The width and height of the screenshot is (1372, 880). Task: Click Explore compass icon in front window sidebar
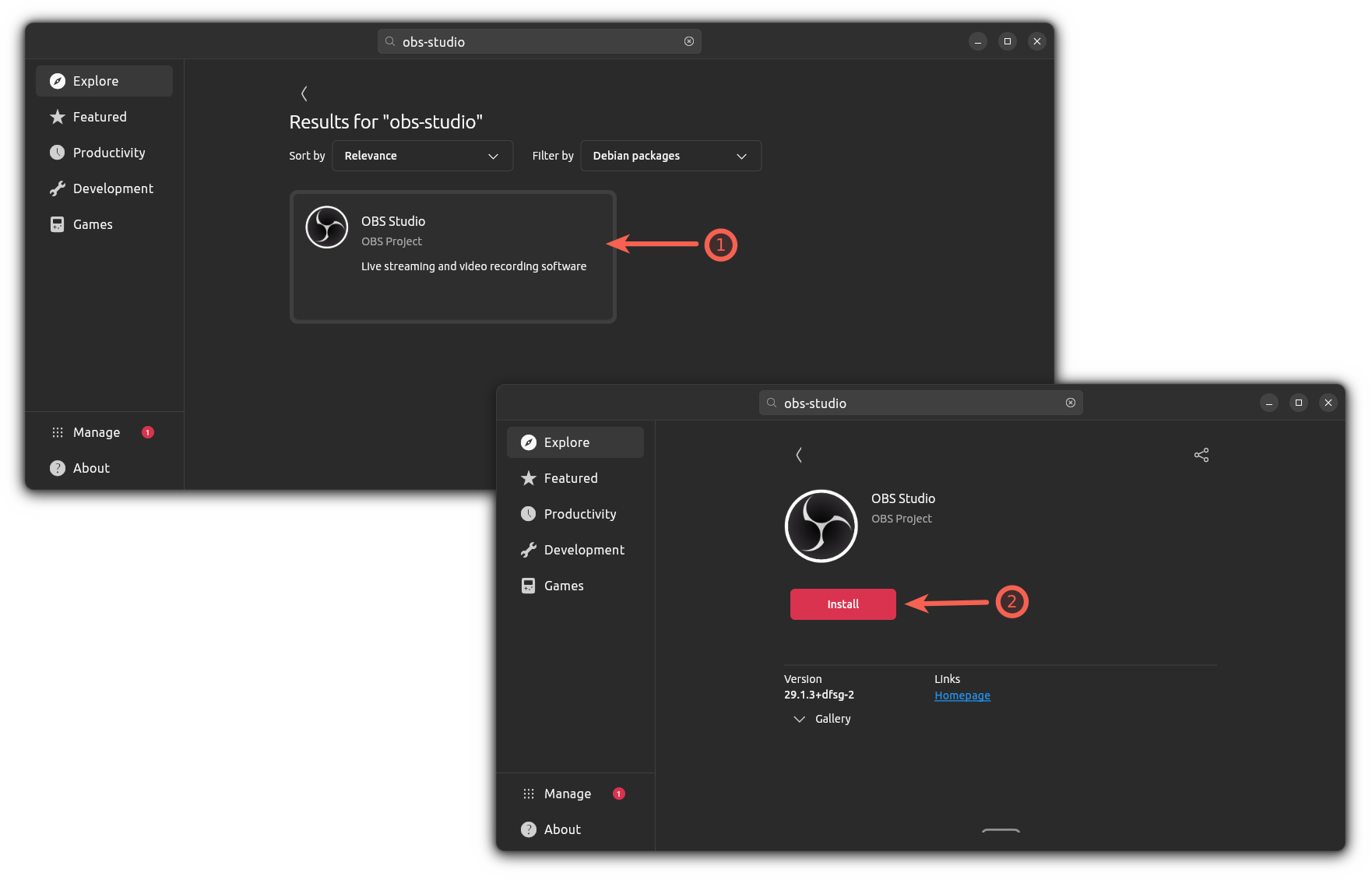[x=529, y=442]
